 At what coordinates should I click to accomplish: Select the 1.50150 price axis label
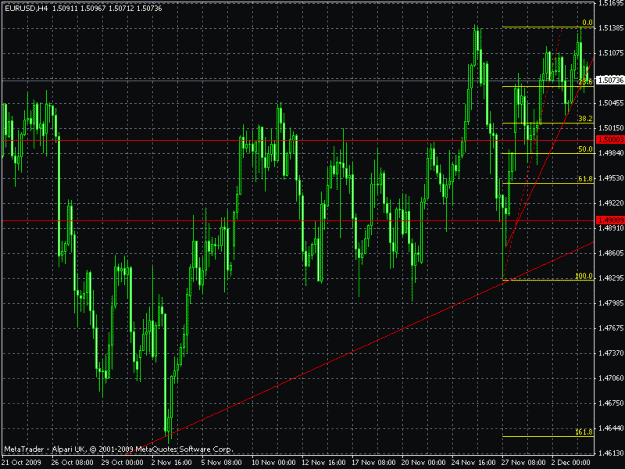(x=611, y=128)
